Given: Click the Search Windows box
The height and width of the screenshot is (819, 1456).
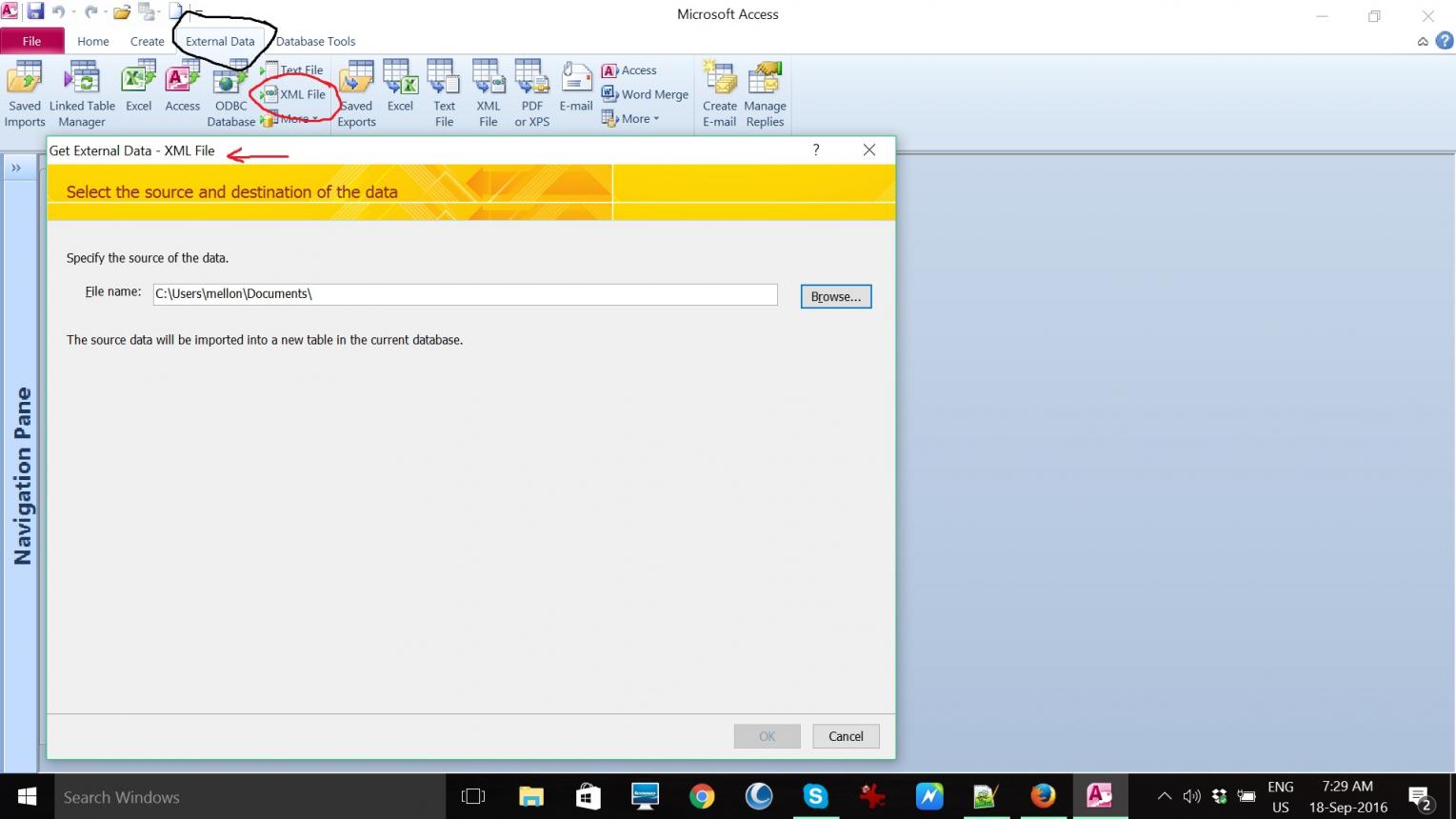Looking at the screenshot, I should tap(249, 797).
